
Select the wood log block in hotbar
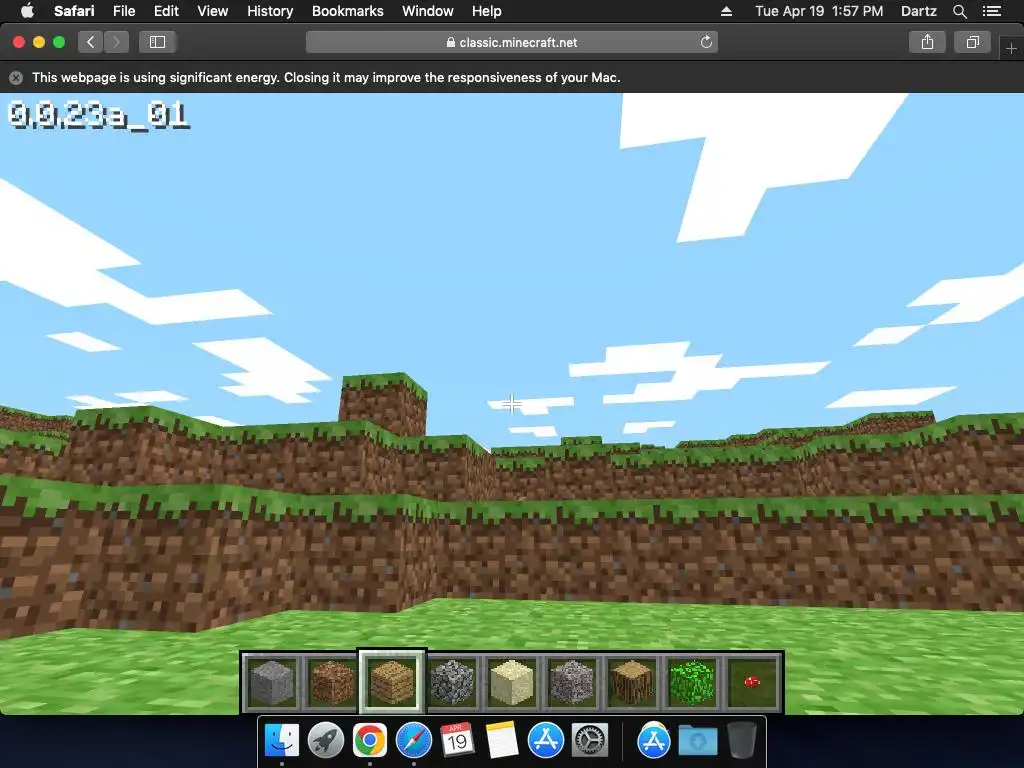pos(632,682)
